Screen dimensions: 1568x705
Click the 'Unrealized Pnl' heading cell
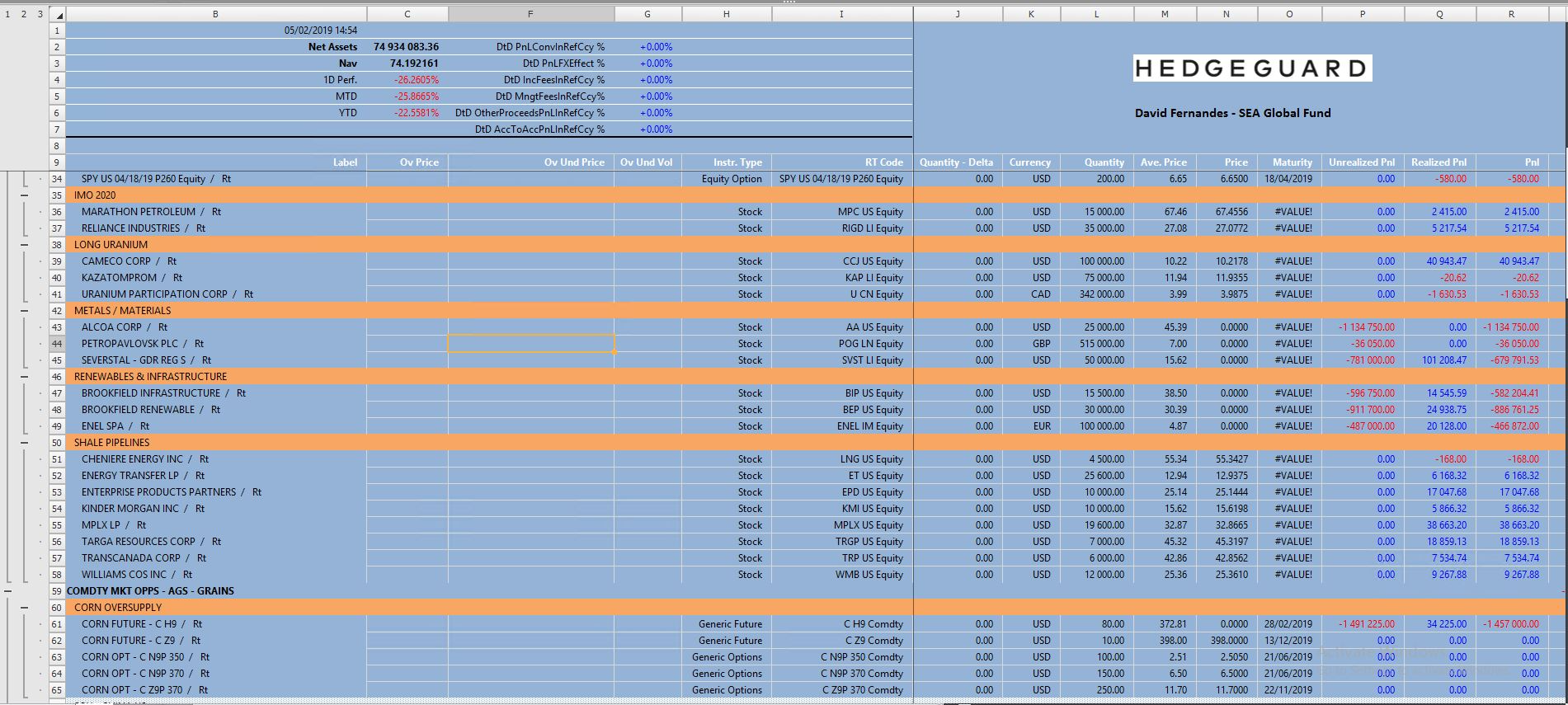(x=1363, y=162)
